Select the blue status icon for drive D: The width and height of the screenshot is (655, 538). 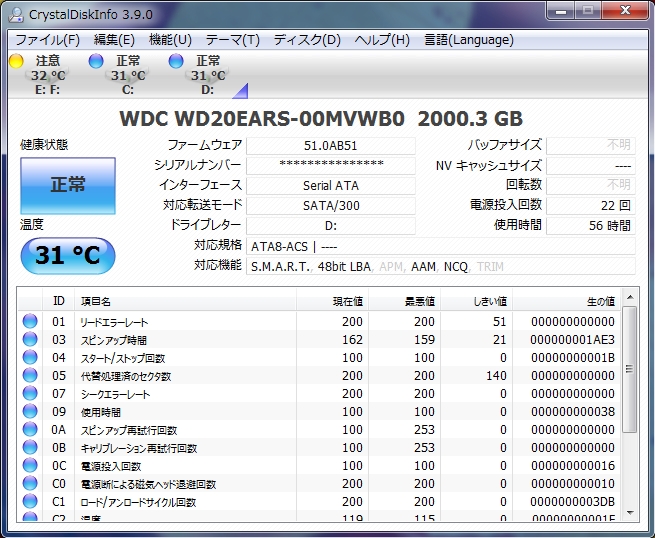(176, 61)
